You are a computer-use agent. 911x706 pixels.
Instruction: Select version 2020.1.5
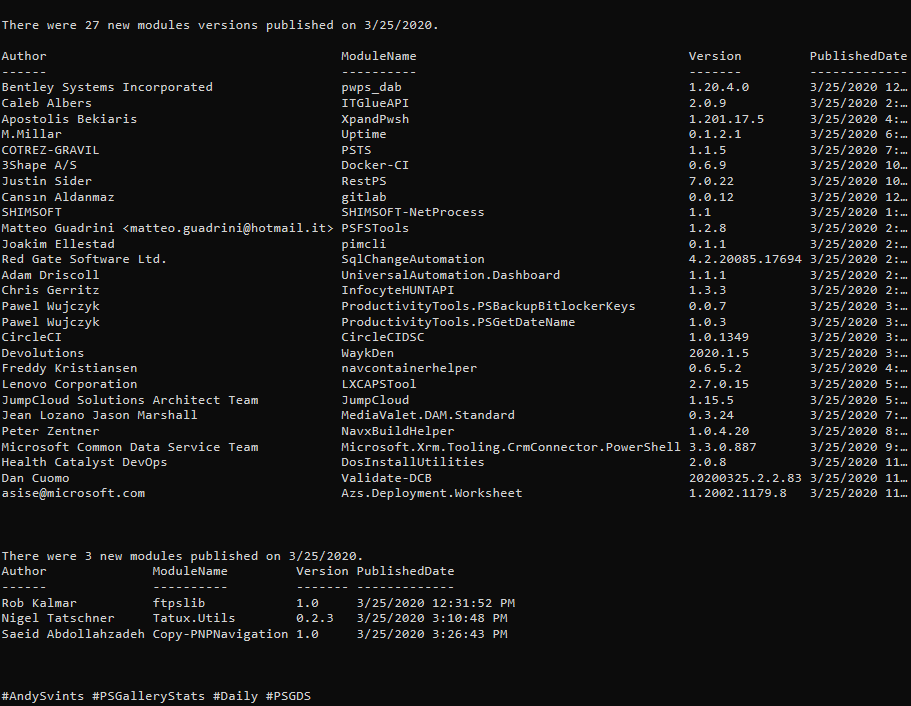tap(719, 353)
